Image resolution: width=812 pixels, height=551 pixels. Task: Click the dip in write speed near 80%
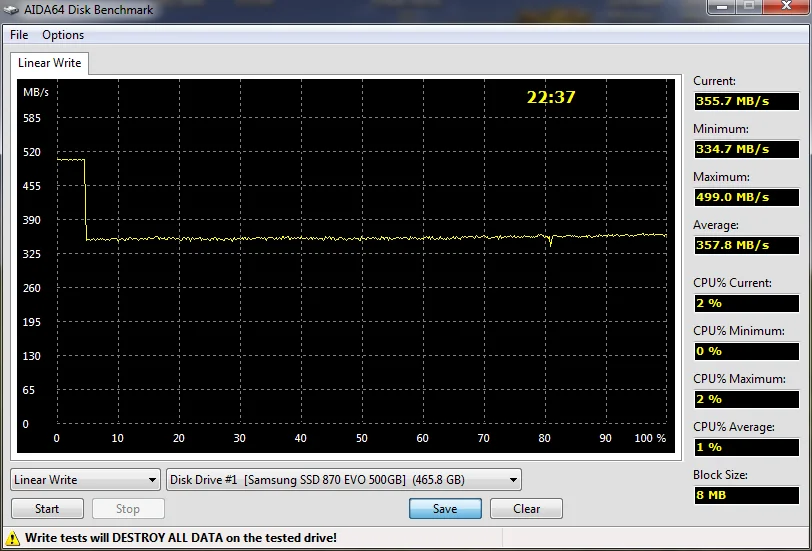pyautogui.click(x=550, y=242)
